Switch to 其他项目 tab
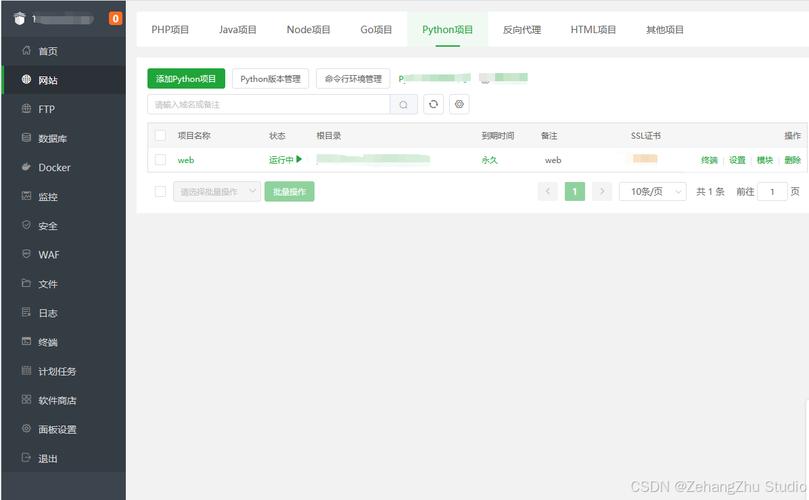The width and height of the screenshot is (809, 500). [x=665, y=29]
